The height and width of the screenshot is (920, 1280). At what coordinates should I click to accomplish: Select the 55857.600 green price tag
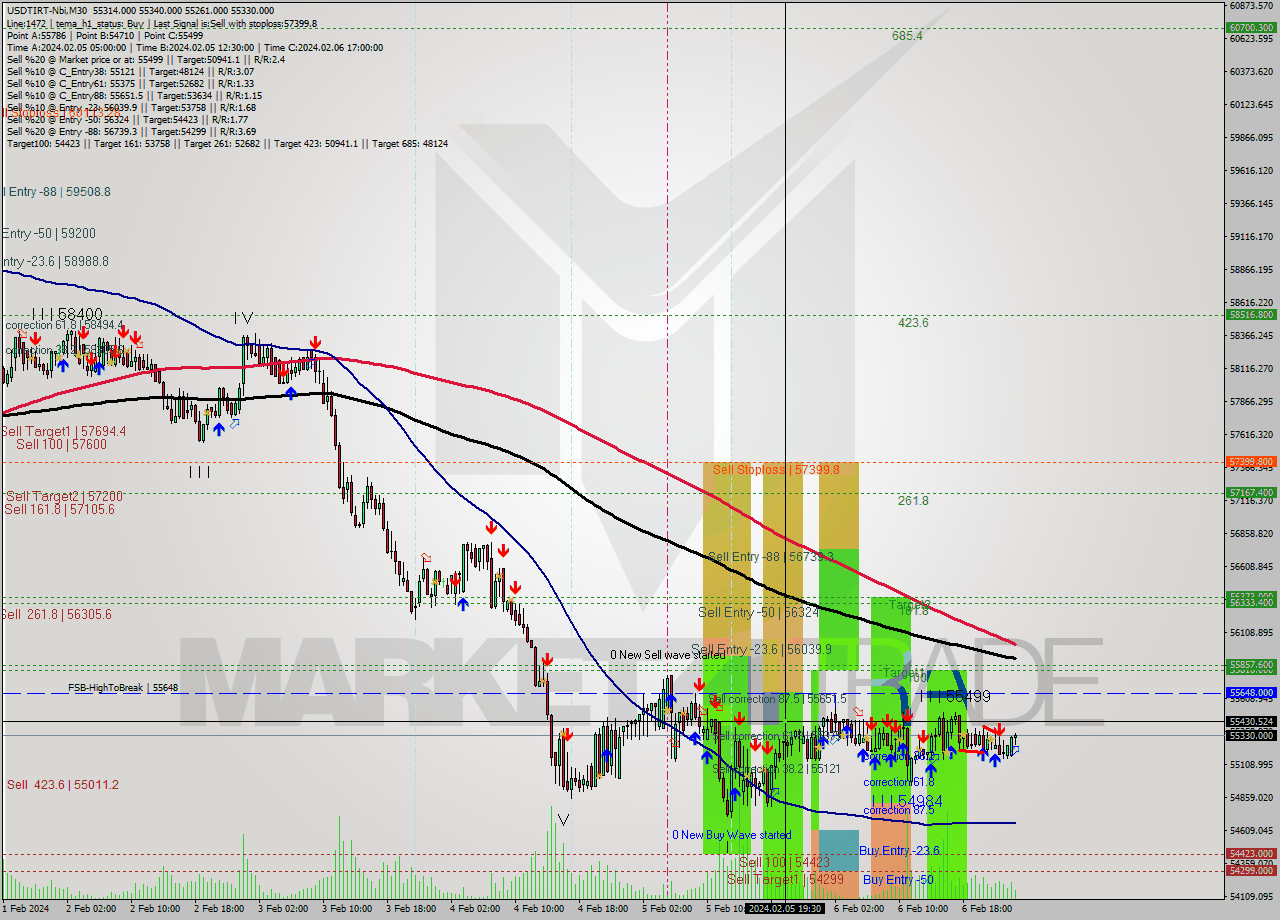click(1251, 664)
